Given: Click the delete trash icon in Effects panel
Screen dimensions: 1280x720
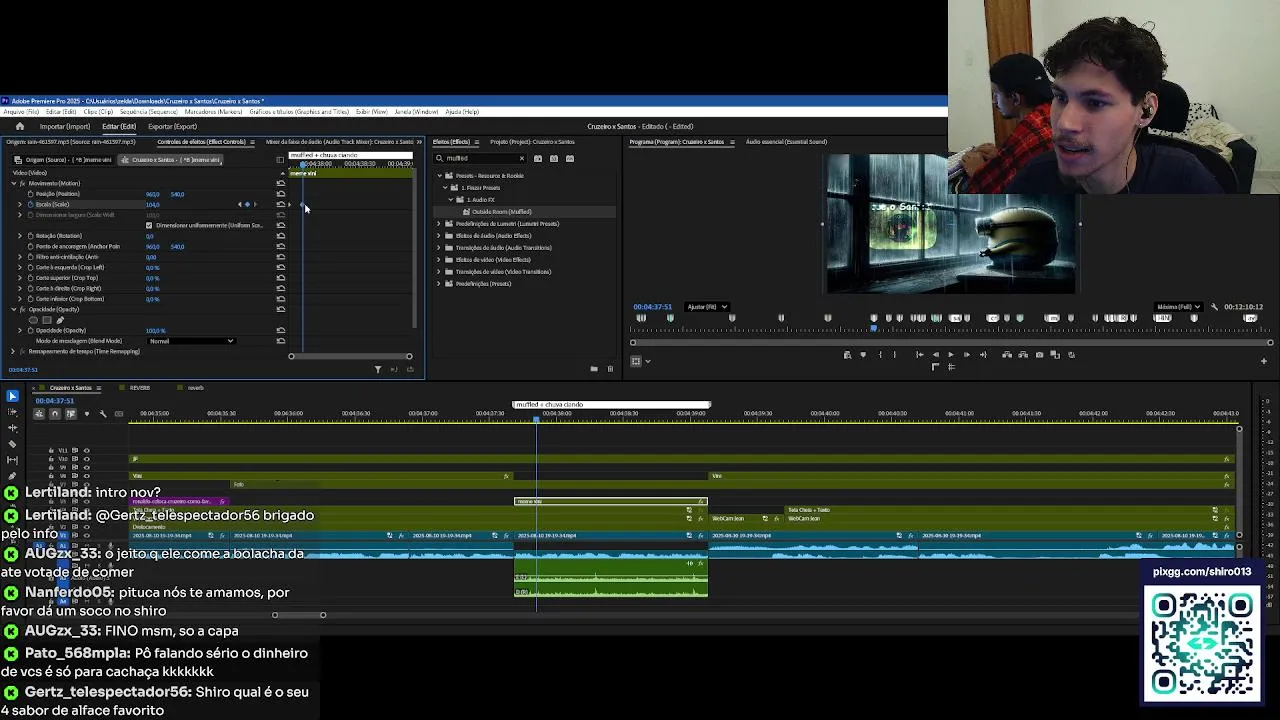Looking at the screenshot, I should click(x=610, y=369).
